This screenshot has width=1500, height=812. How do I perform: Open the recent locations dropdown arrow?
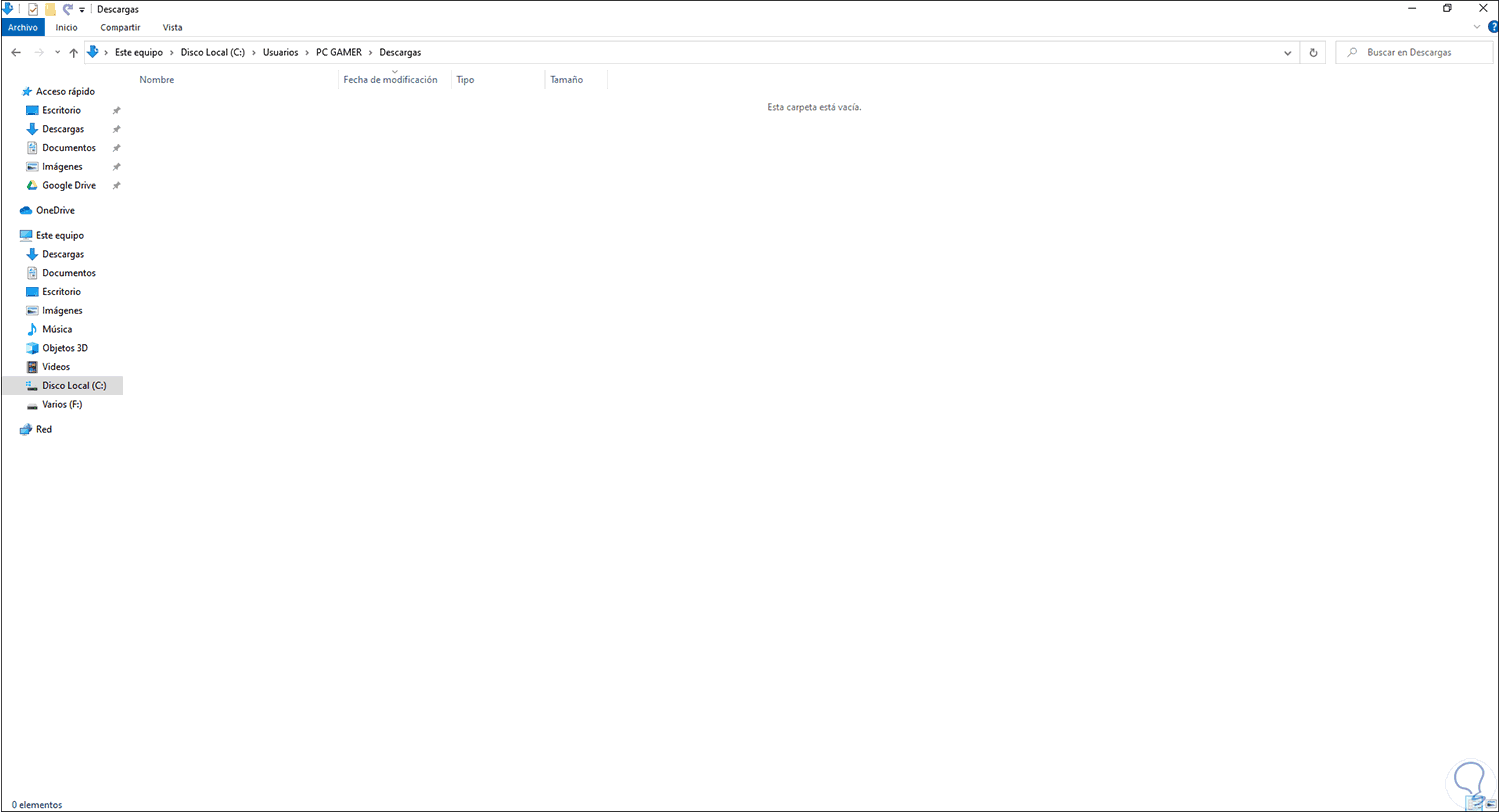pyautogui.click(x=57, y=52)
